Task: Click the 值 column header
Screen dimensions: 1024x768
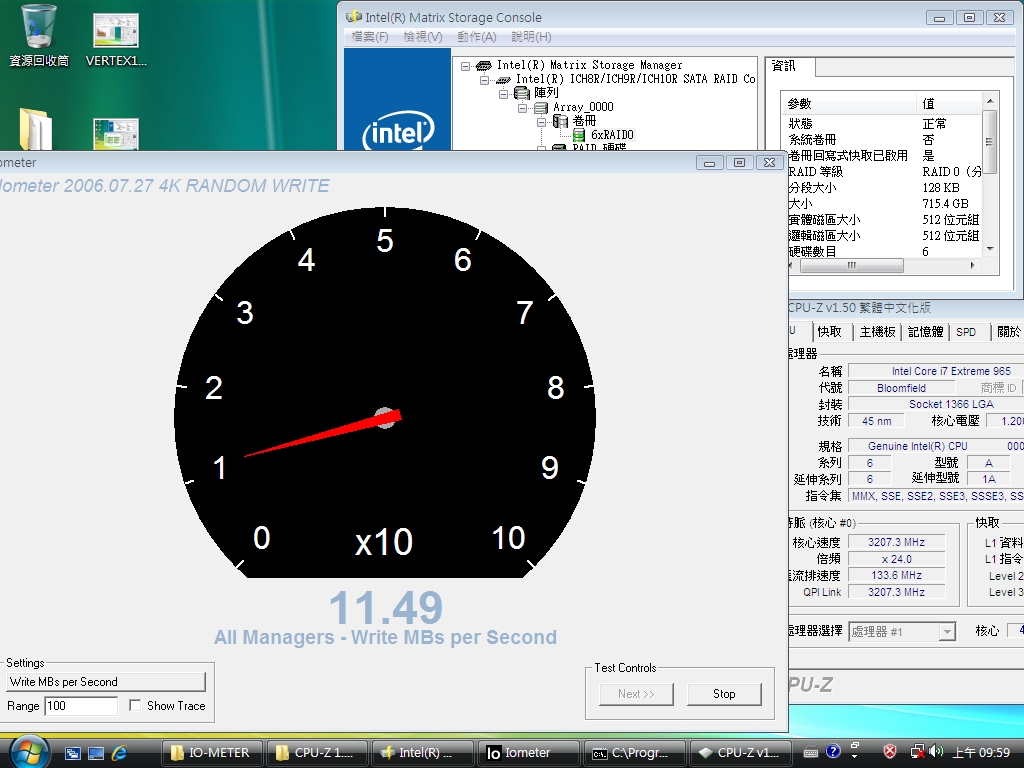Action: (948, 103)
